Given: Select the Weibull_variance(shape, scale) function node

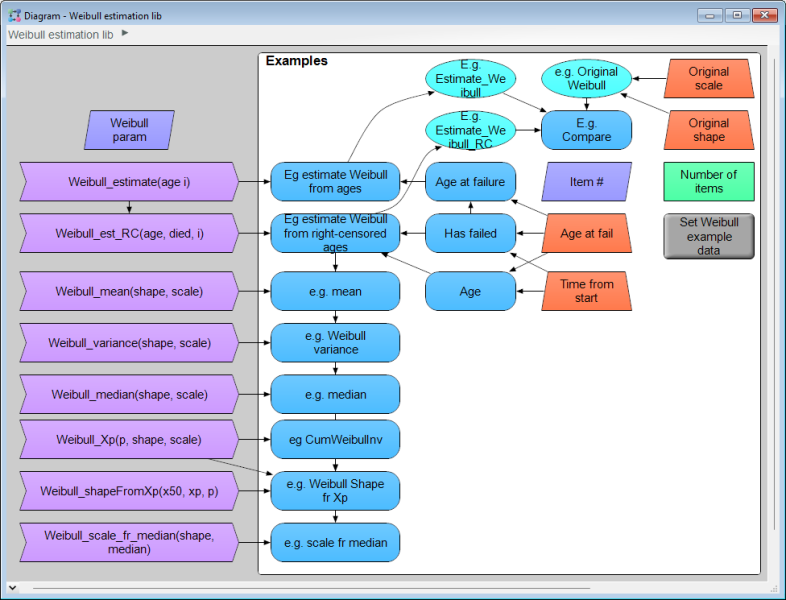Looking at the screenshot, I should (x=129, y=343).
